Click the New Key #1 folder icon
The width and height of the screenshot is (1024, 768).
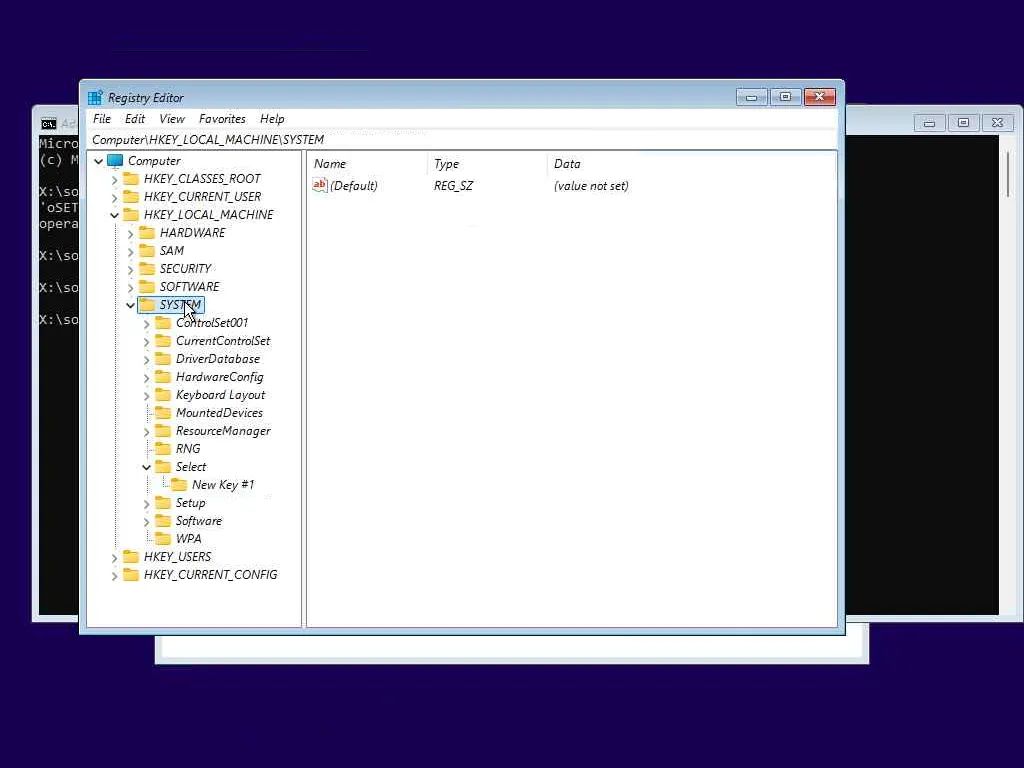(x=179, y=485)
